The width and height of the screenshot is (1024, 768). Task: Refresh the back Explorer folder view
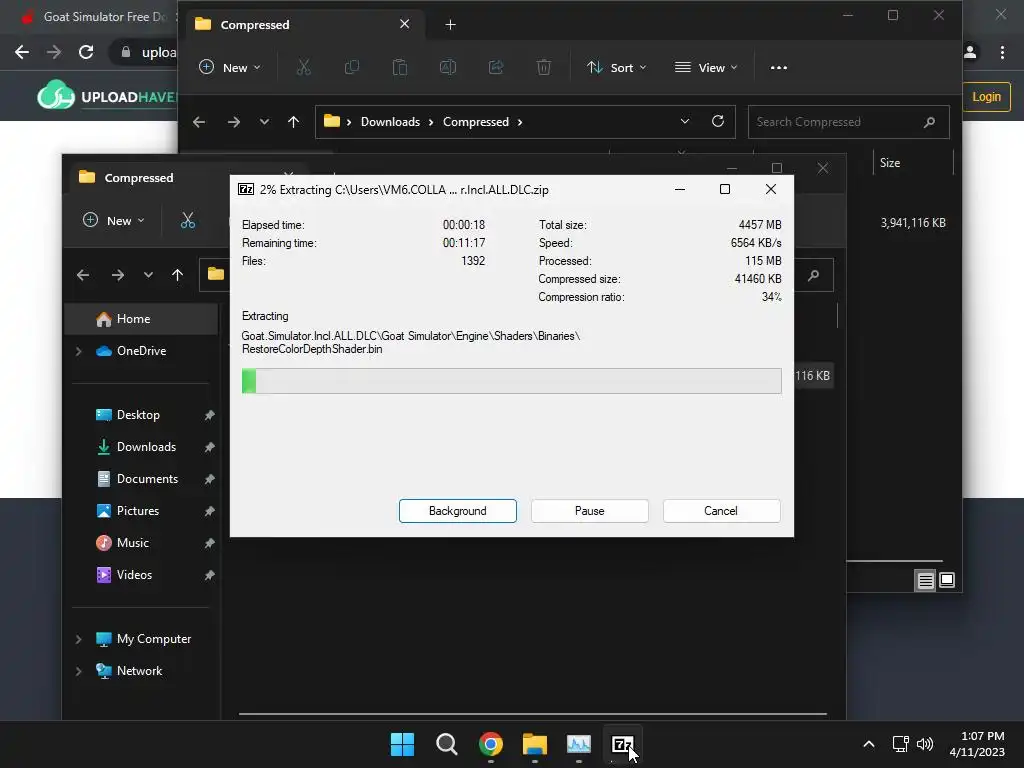718,121
